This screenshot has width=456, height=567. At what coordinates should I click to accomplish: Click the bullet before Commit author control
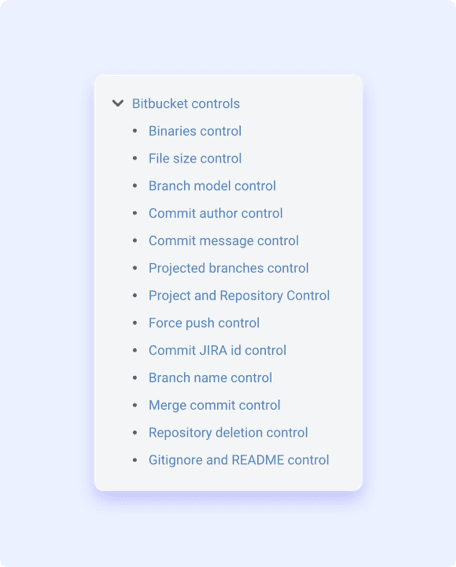coord(135,213)
